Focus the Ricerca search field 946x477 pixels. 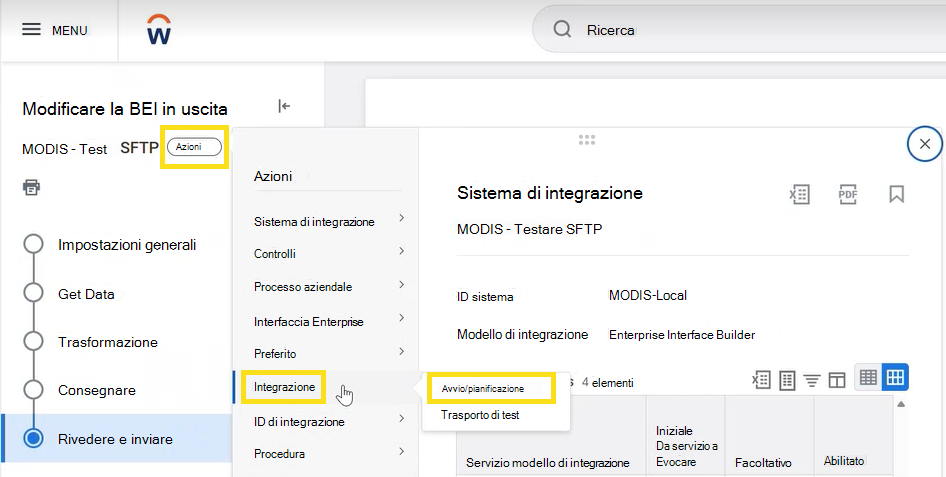coord(739,30)
